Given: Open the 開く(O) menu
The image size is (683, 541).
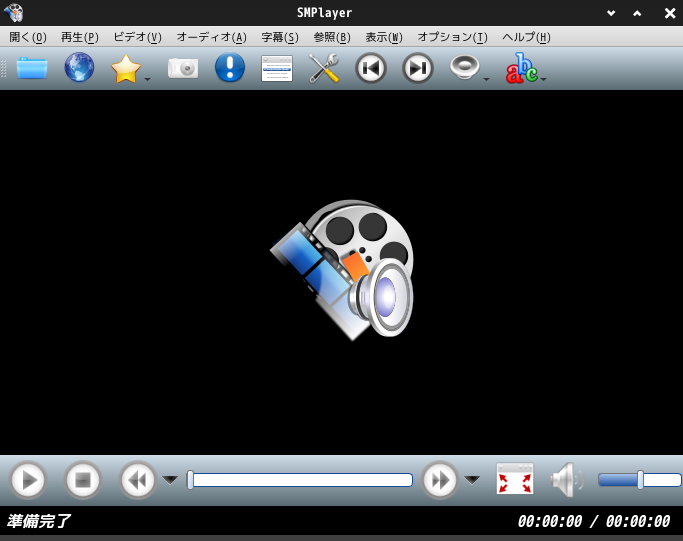Looking at the screenshot, I should click(x=28, y=37).
